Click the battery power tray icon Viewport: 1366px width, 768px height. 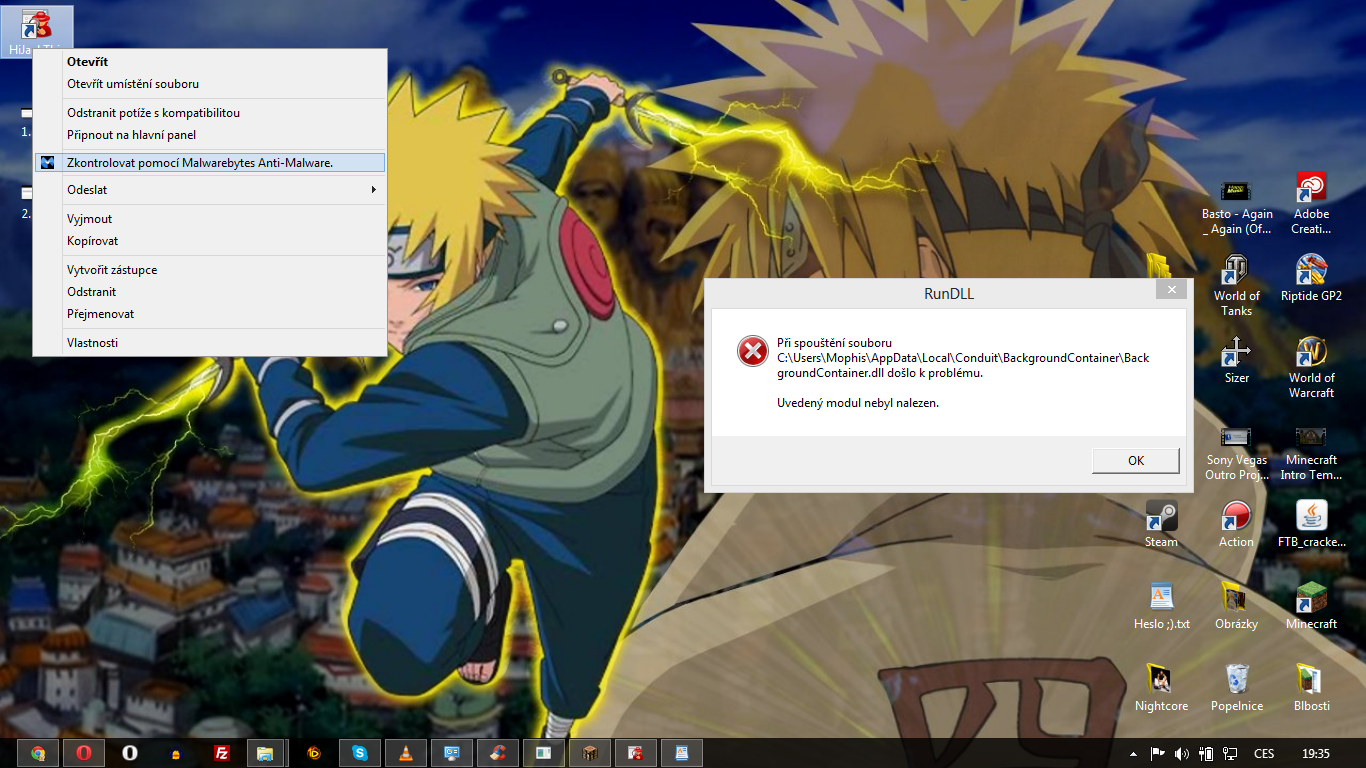1206,754
